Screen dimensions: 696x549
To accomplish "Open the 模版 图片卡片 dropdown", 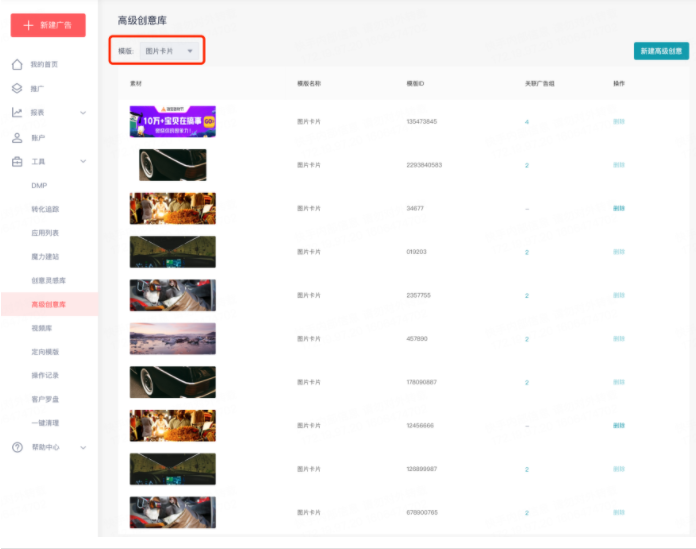I will 167,50.
